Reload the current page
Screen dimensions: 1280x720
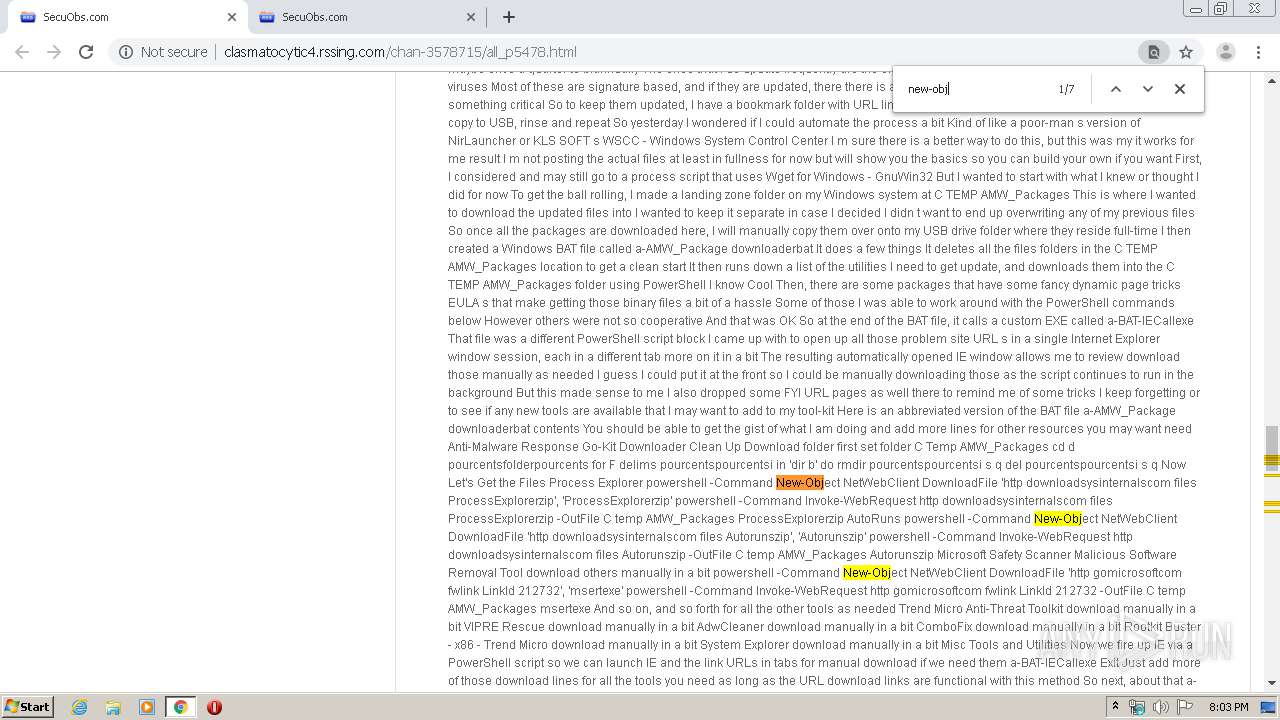tap(86, 52)
